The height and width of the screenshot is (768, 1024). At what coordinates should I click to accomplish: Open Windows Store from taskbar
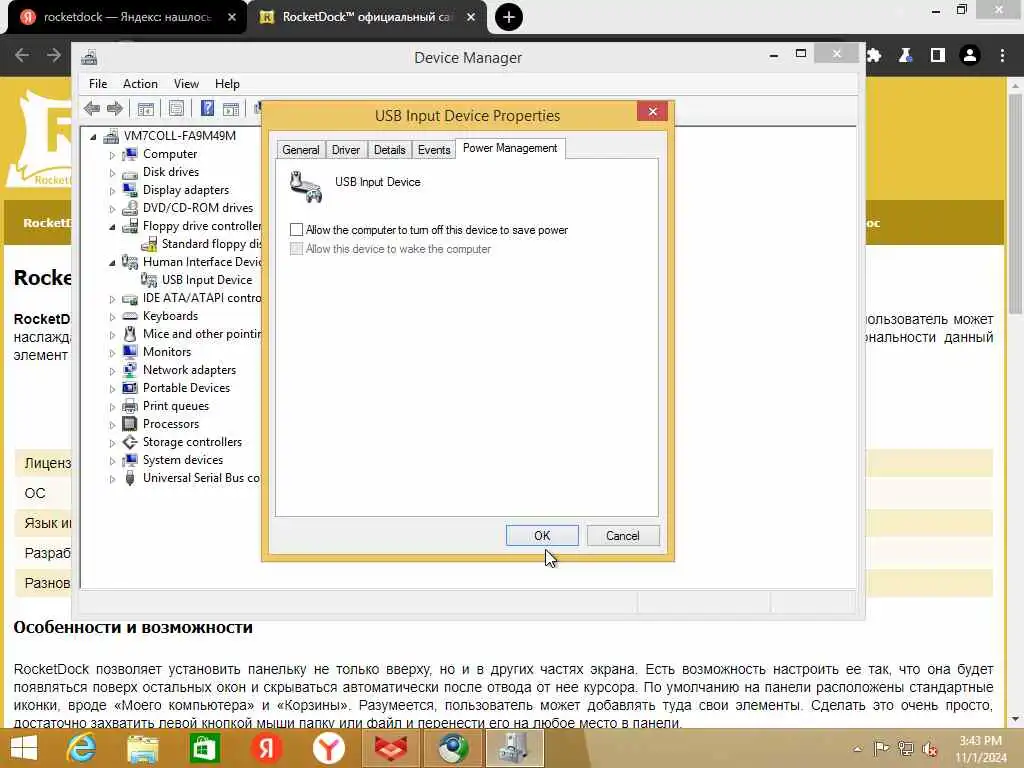pos(204,748)
